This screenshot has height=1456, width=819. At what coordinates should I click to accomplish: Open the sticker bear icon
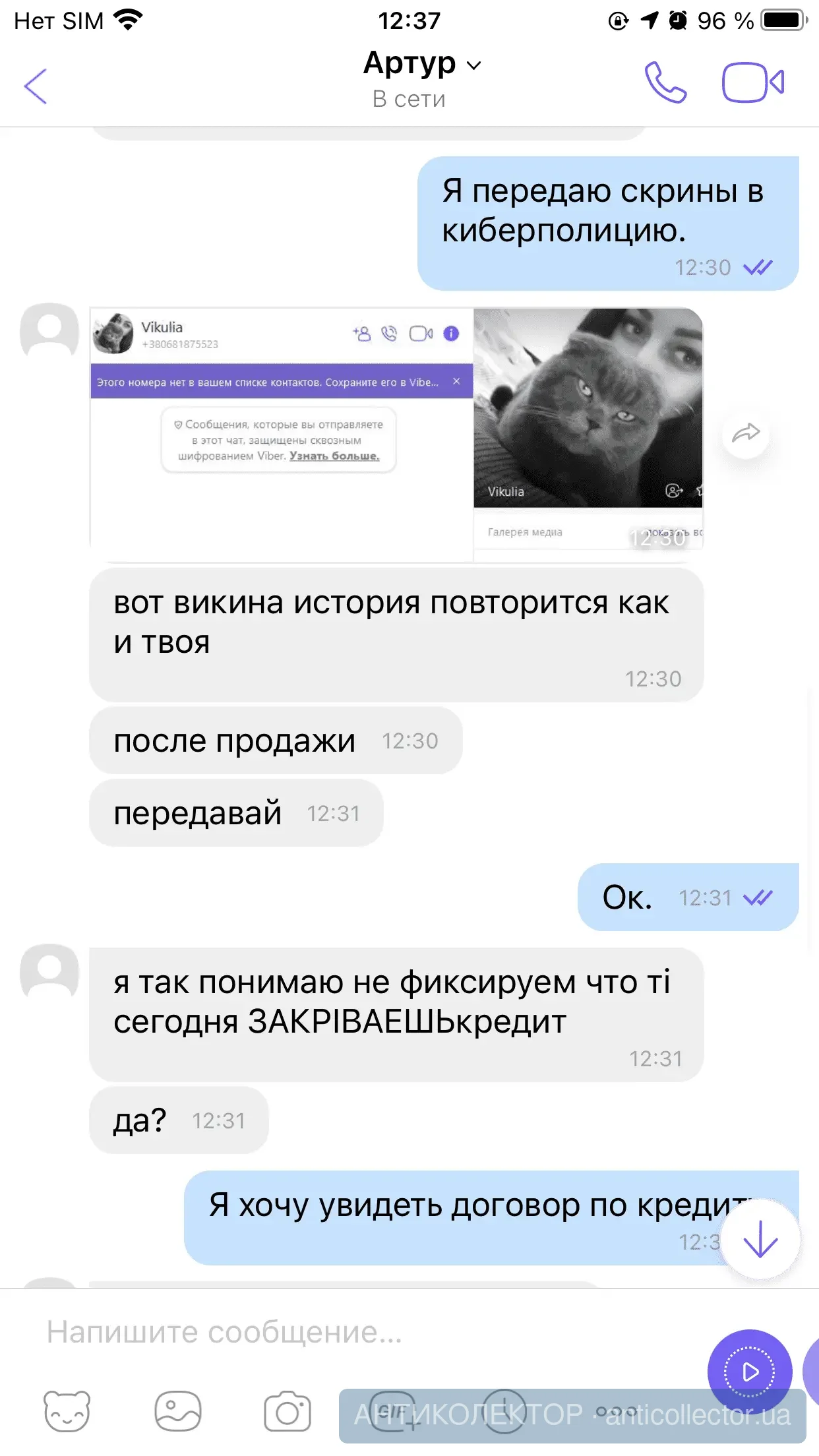click(x=67, y=1411)
